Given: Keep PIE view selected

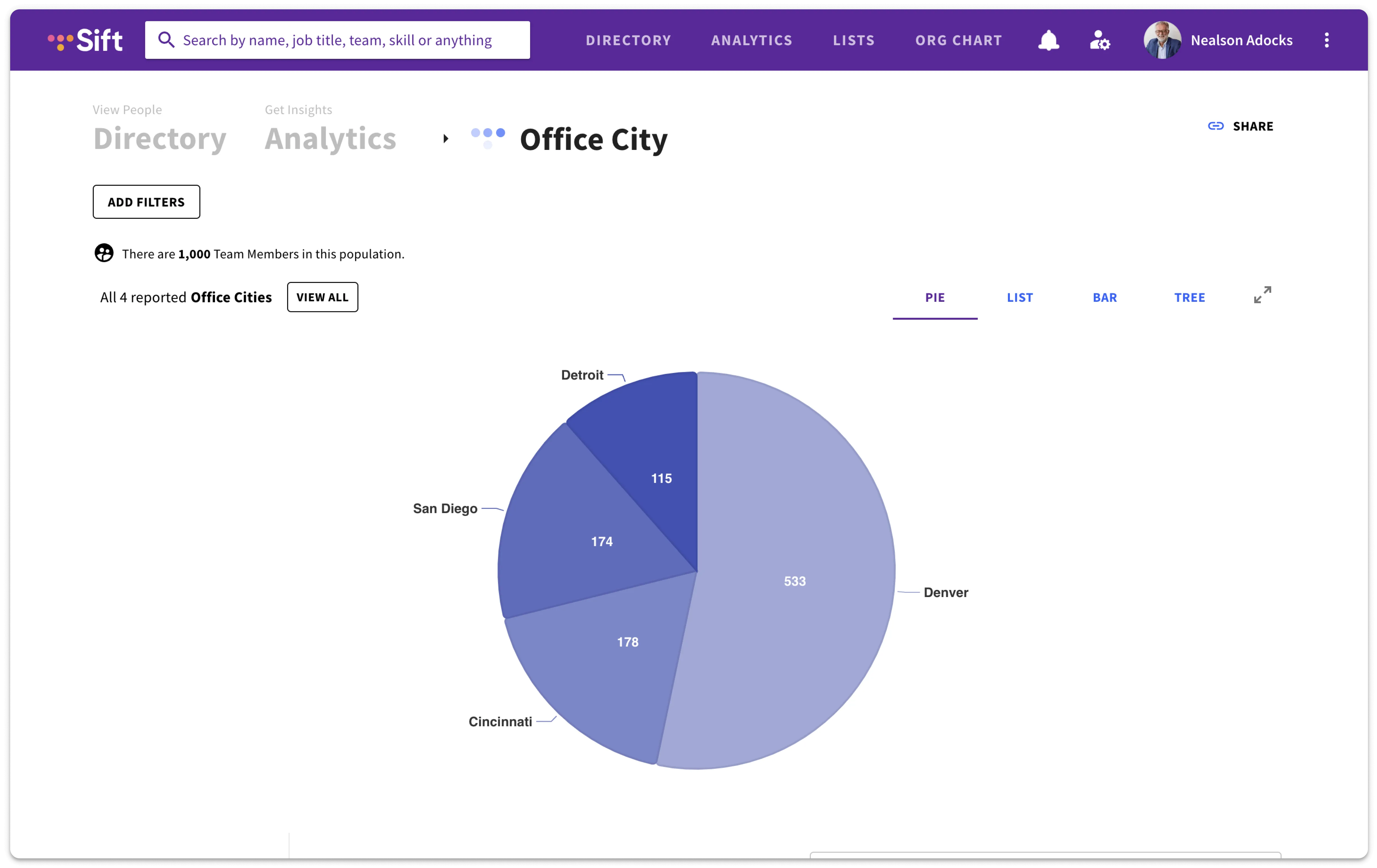Looking at the screenshot, I should [x=934, y=297].
